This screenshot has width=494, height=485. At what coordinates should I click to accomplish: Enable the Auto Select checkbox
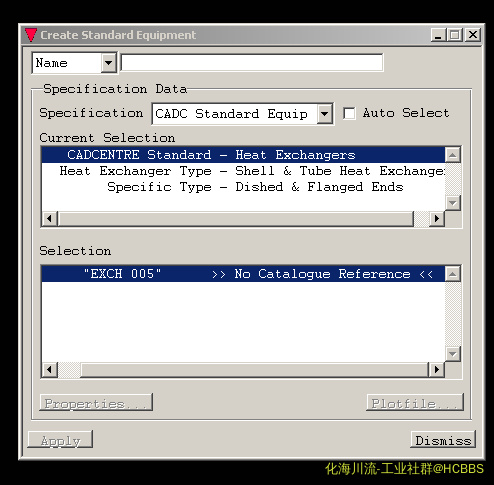click(x=349, y=113)
